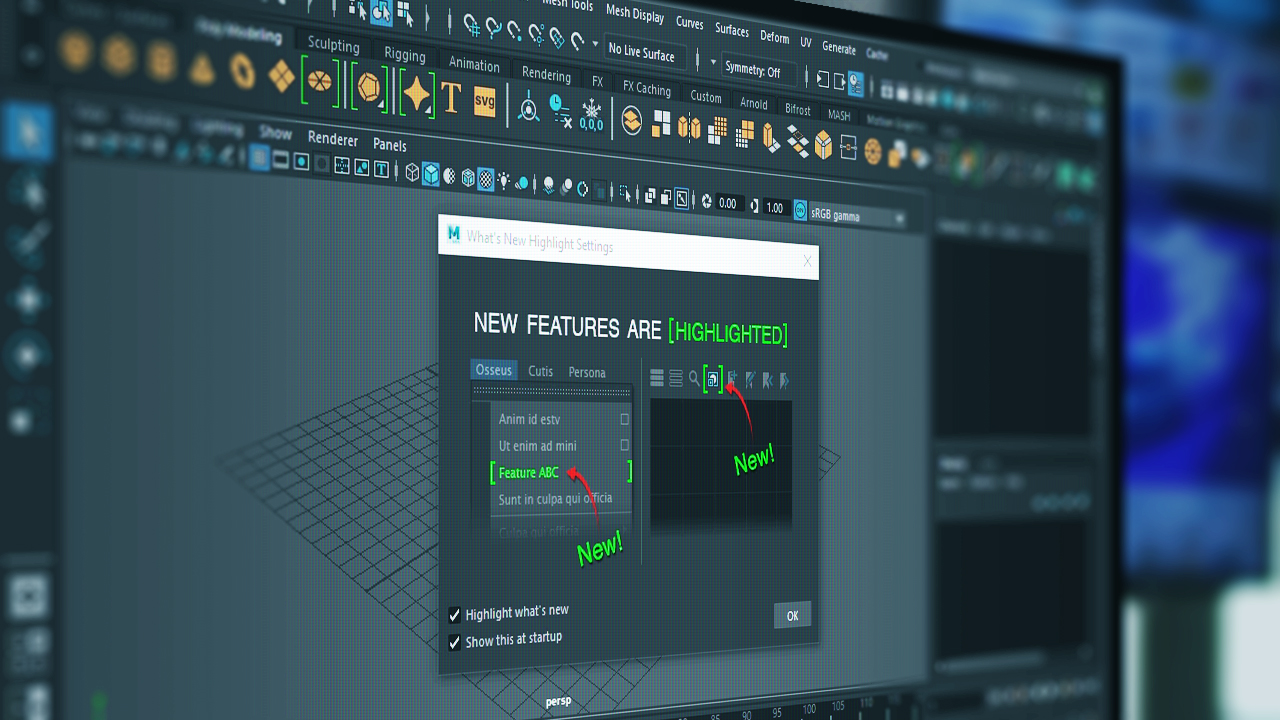Click the SVG tool shelf icon
The height and width of the screenshot is (720, 1280).
[x=485, y=102]
